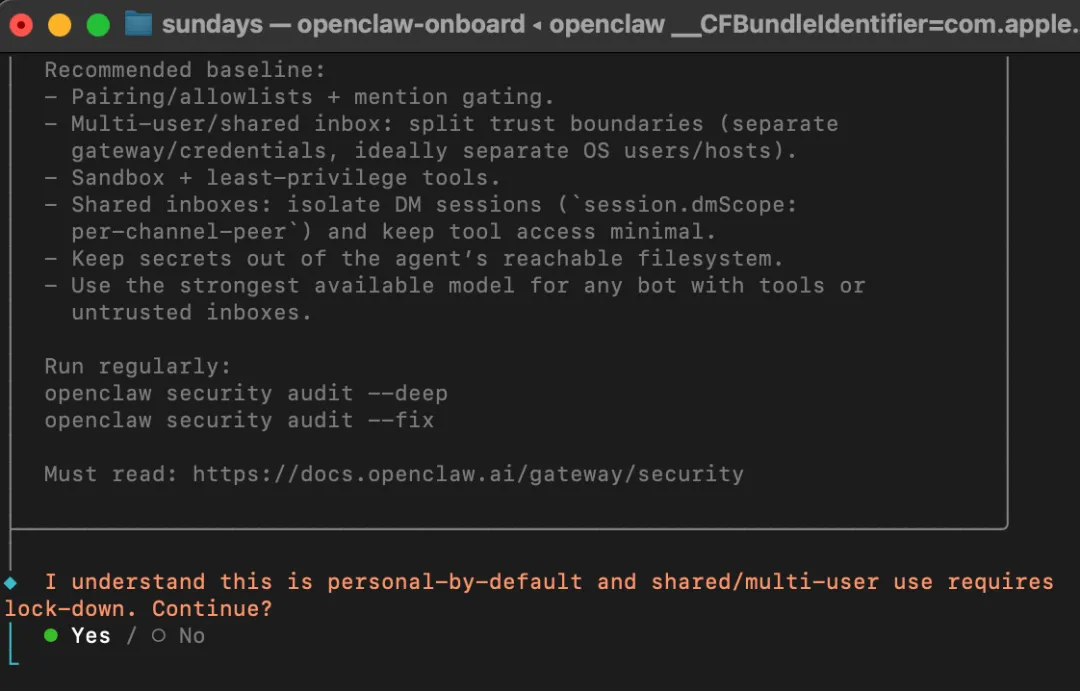Click the empty circle next to No
The height and width of the screenshot is (691, 1080).
click(x=159, y=635)
